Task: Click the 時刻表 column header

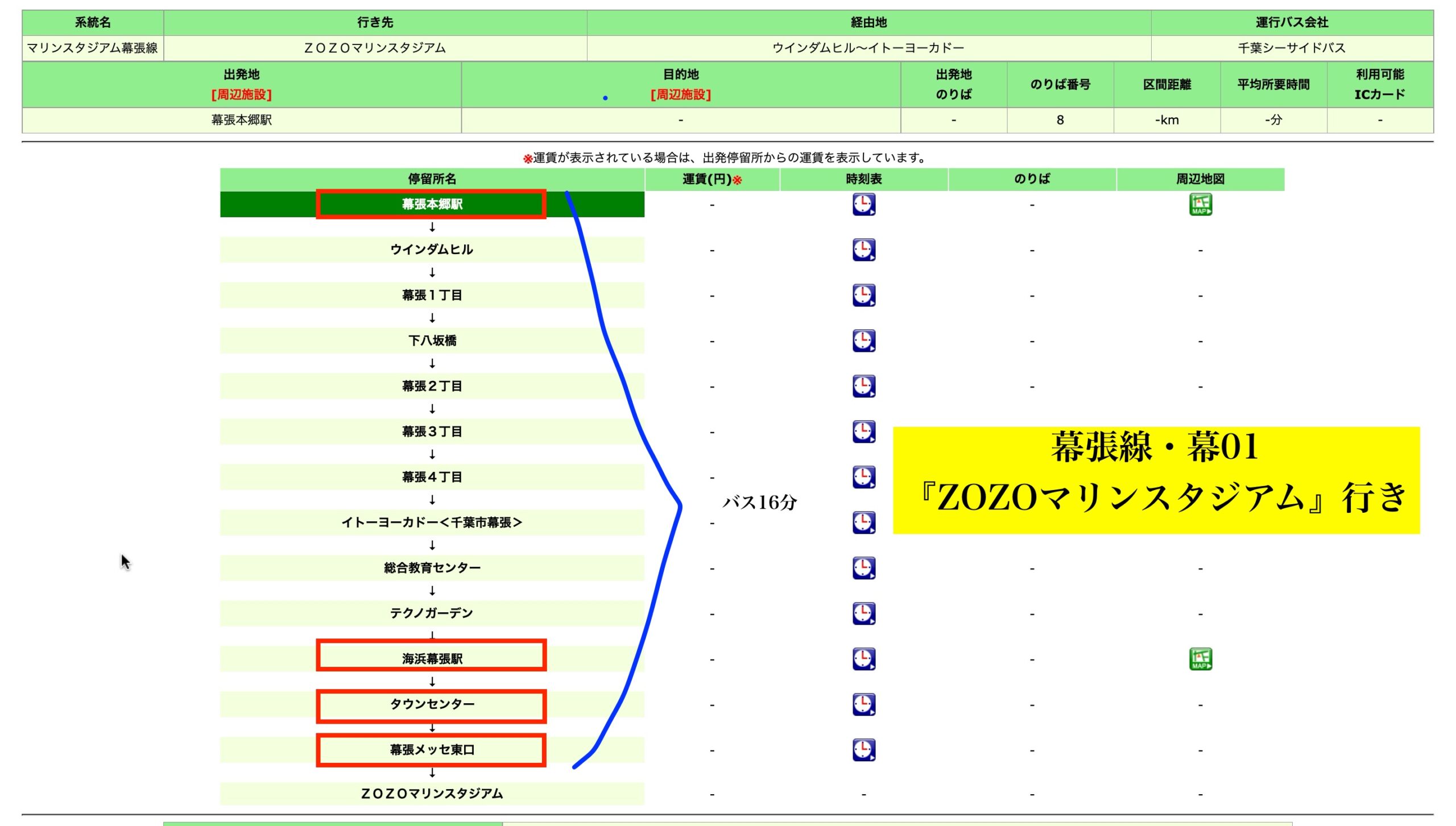Action: coord(863,179)
